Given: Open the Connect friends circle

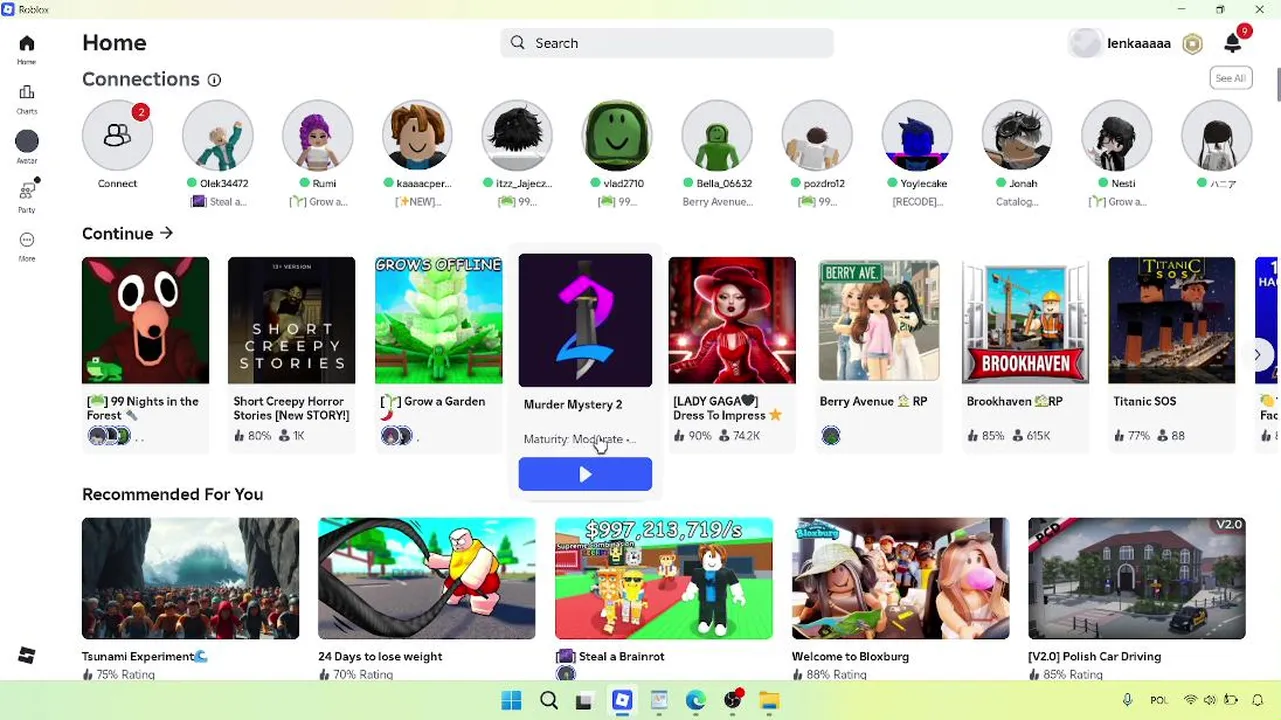Looking at the screenshot, I should click(x=117, y=136).
